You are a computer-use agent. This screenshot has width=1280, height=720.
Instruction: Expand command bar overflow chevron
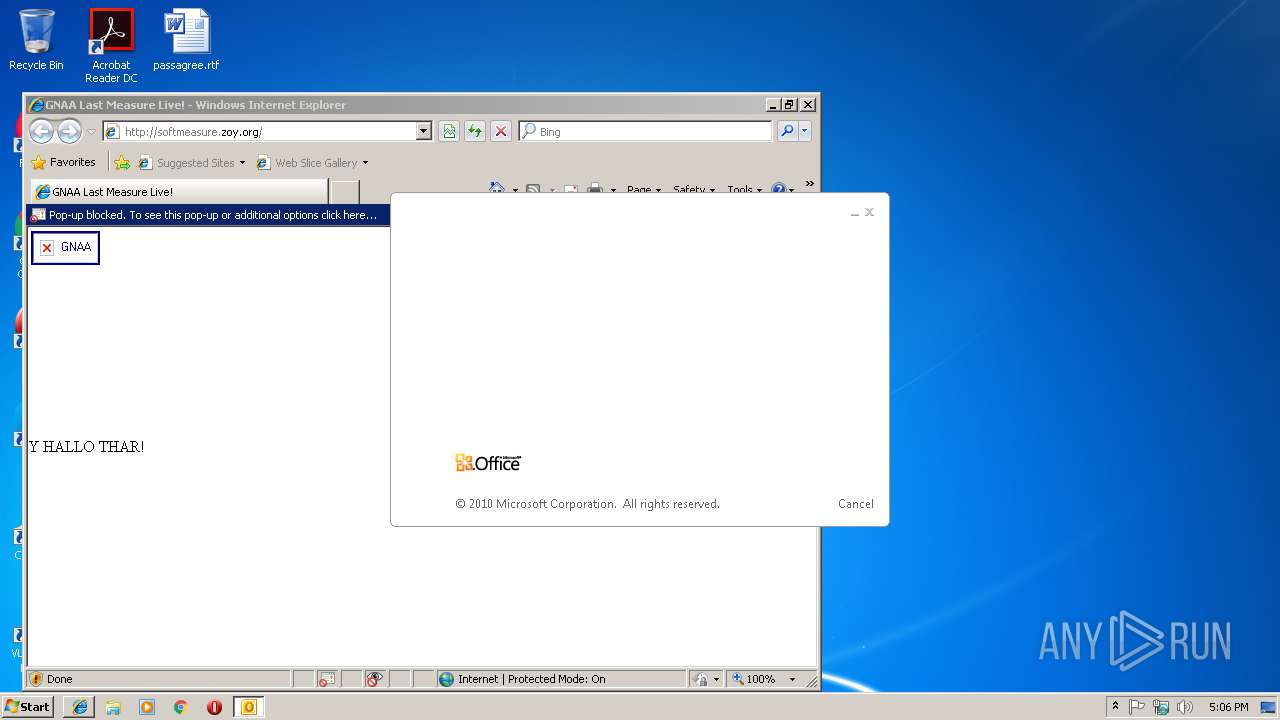click(x=809, y=184)
